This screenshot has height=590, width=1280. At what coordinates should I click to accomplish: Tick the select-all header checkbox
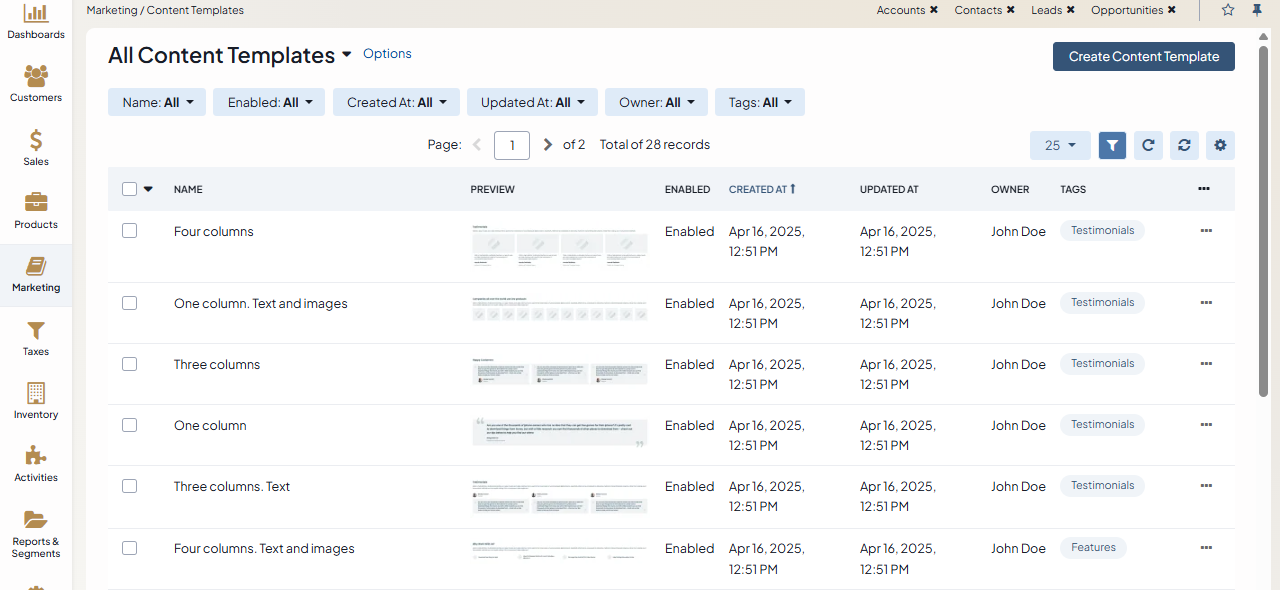point(129,189)
